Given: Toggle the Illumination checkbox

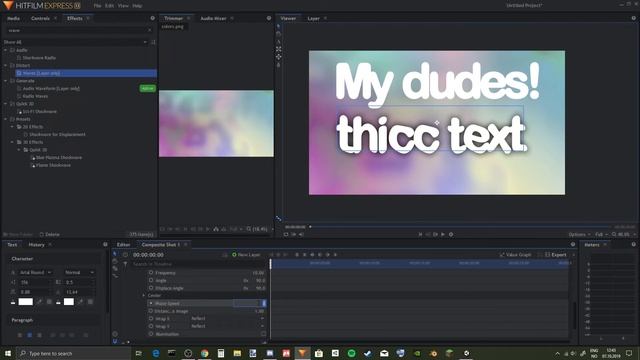Looking at the screenshot, I should [x=263, y=334].
